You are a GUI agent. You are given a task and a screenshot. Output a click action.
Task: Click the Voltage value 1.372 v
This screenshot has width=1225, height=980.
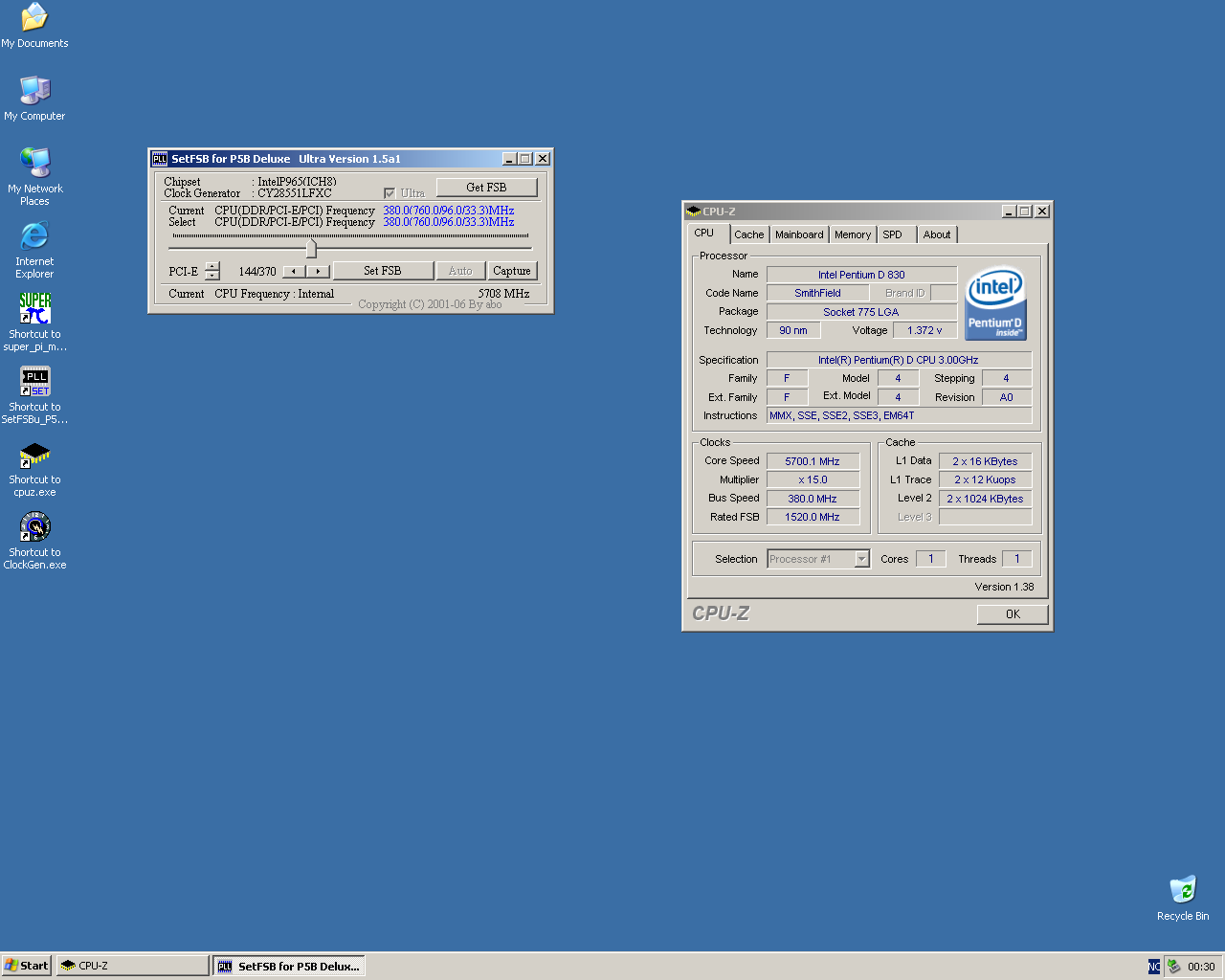tap(924, 330)
